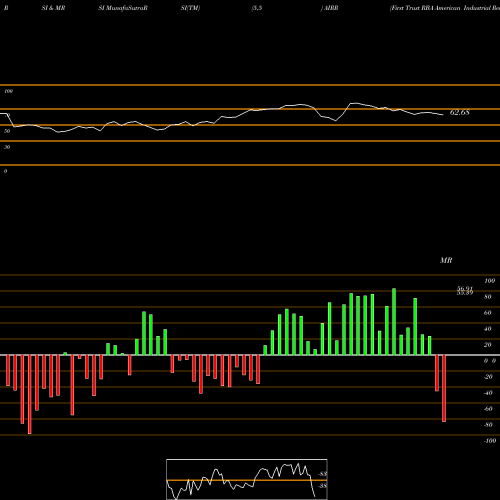Select the last red MR bar at the far right
The width and height of the screenshot is (500, 500).
444,389
